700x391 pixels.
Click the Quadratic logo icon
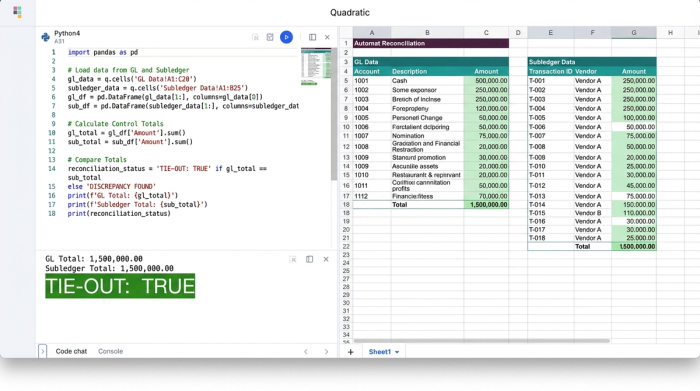[x=17, y=12]
